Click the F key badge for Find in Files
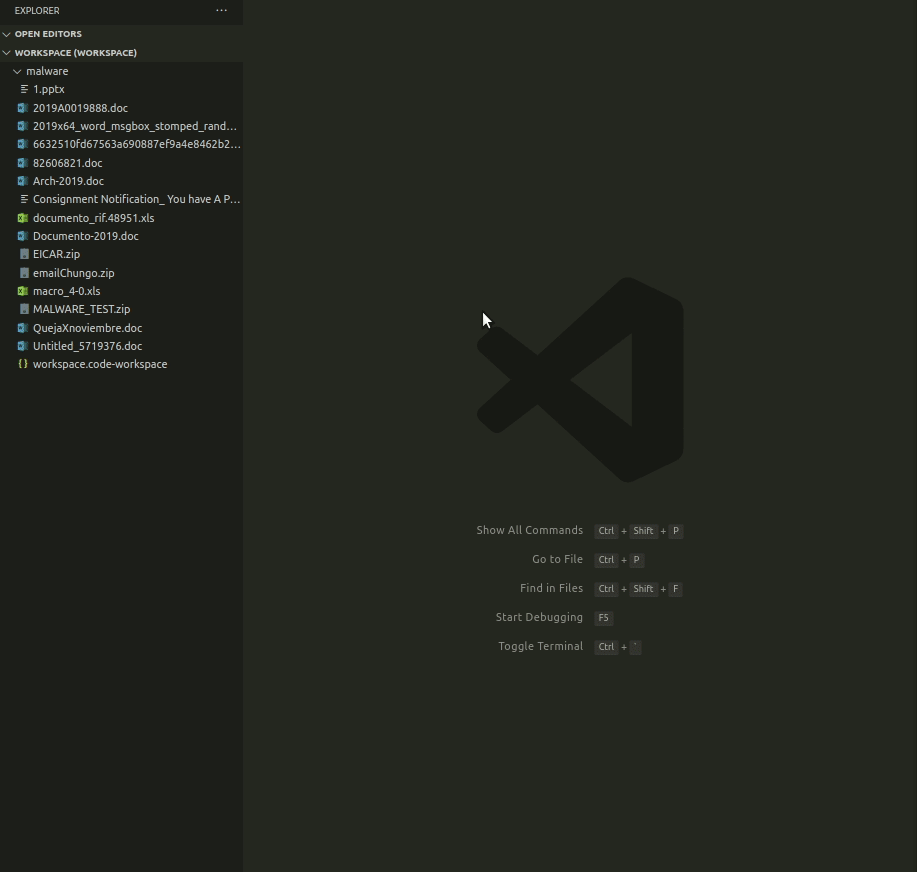 (x=675, y=589)
